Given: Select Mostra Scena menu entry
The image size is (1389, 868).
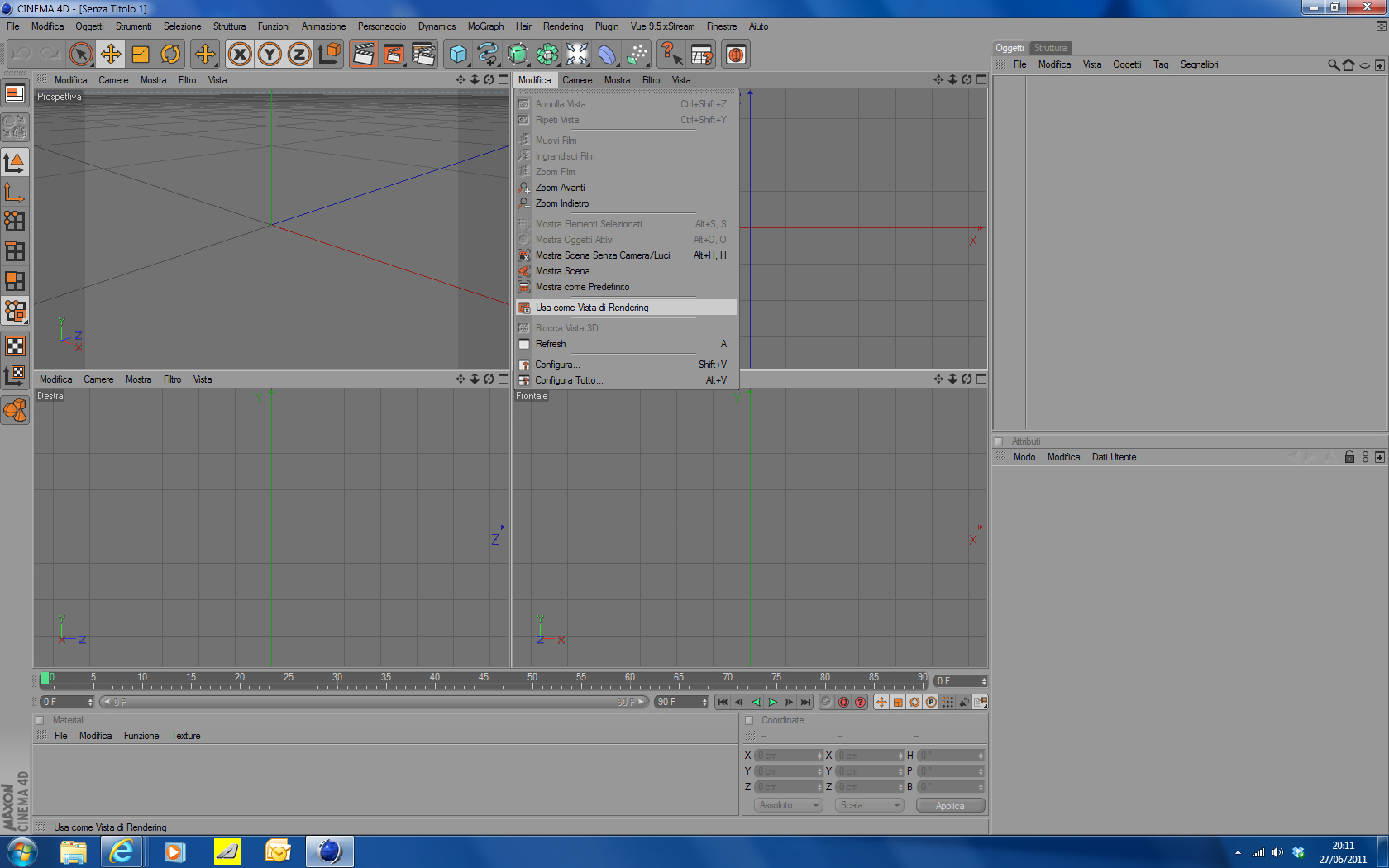Looking at the screenshot, I should (626, 271).
